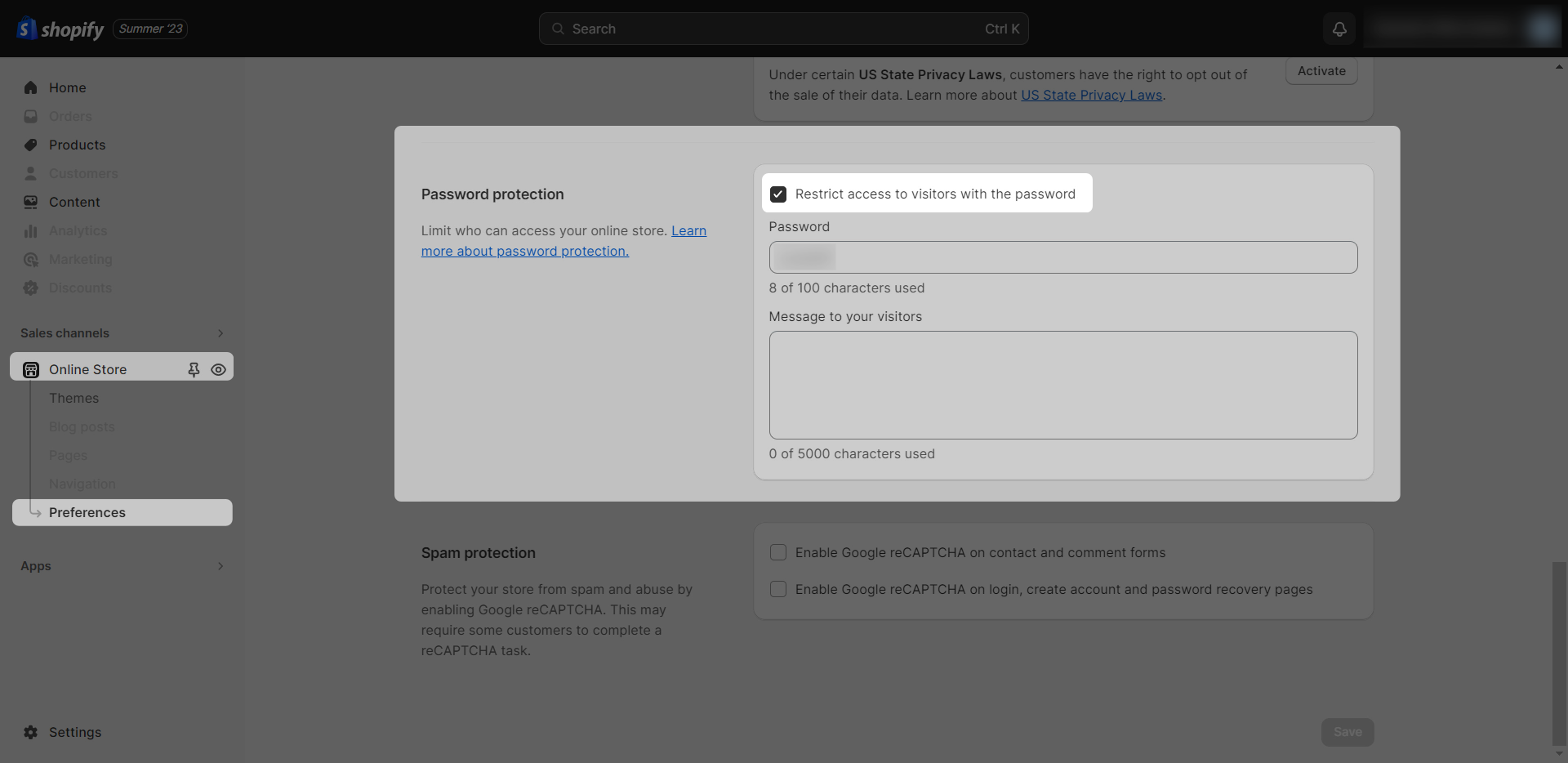Enable reCAPTCHA on contact and comment forms
Viewport: 1568px width, 763px height.
[x=778, y=552]
